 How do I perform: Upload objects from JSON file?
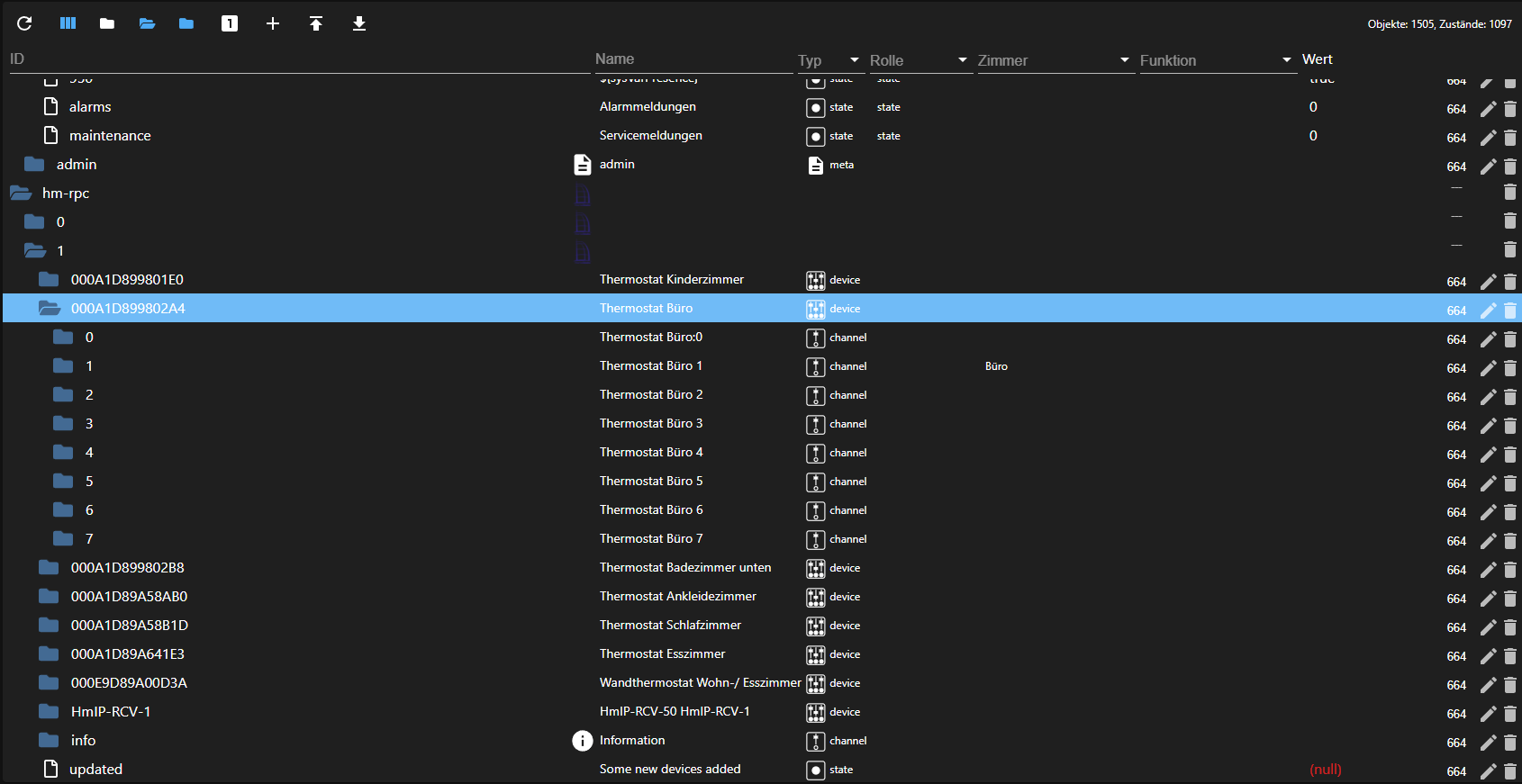pyautogui.click(x=316, y=23)
